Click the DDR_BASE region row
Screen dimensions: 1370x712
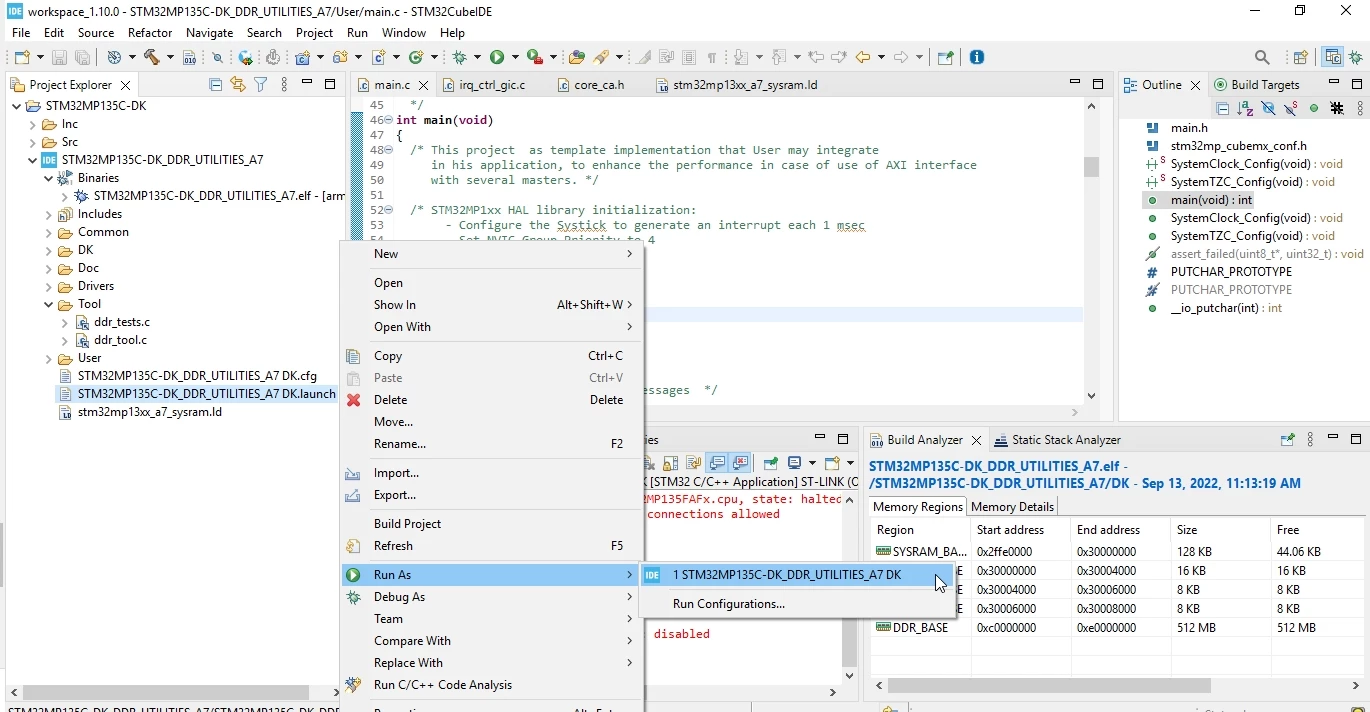[x=1117, y=628]
